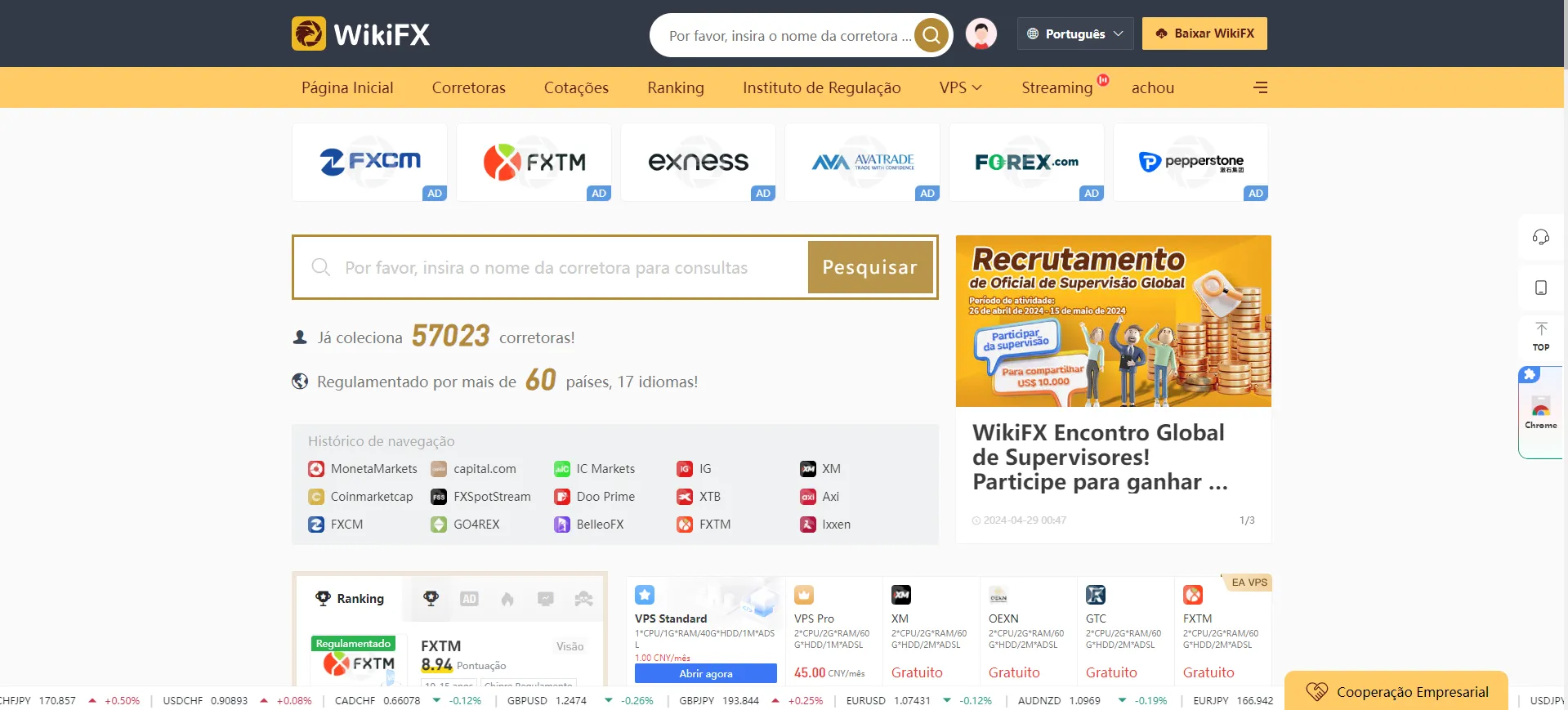Open the Ranking item in the navigation bar
The image size is (1568, 710).
tap(676, 87)
